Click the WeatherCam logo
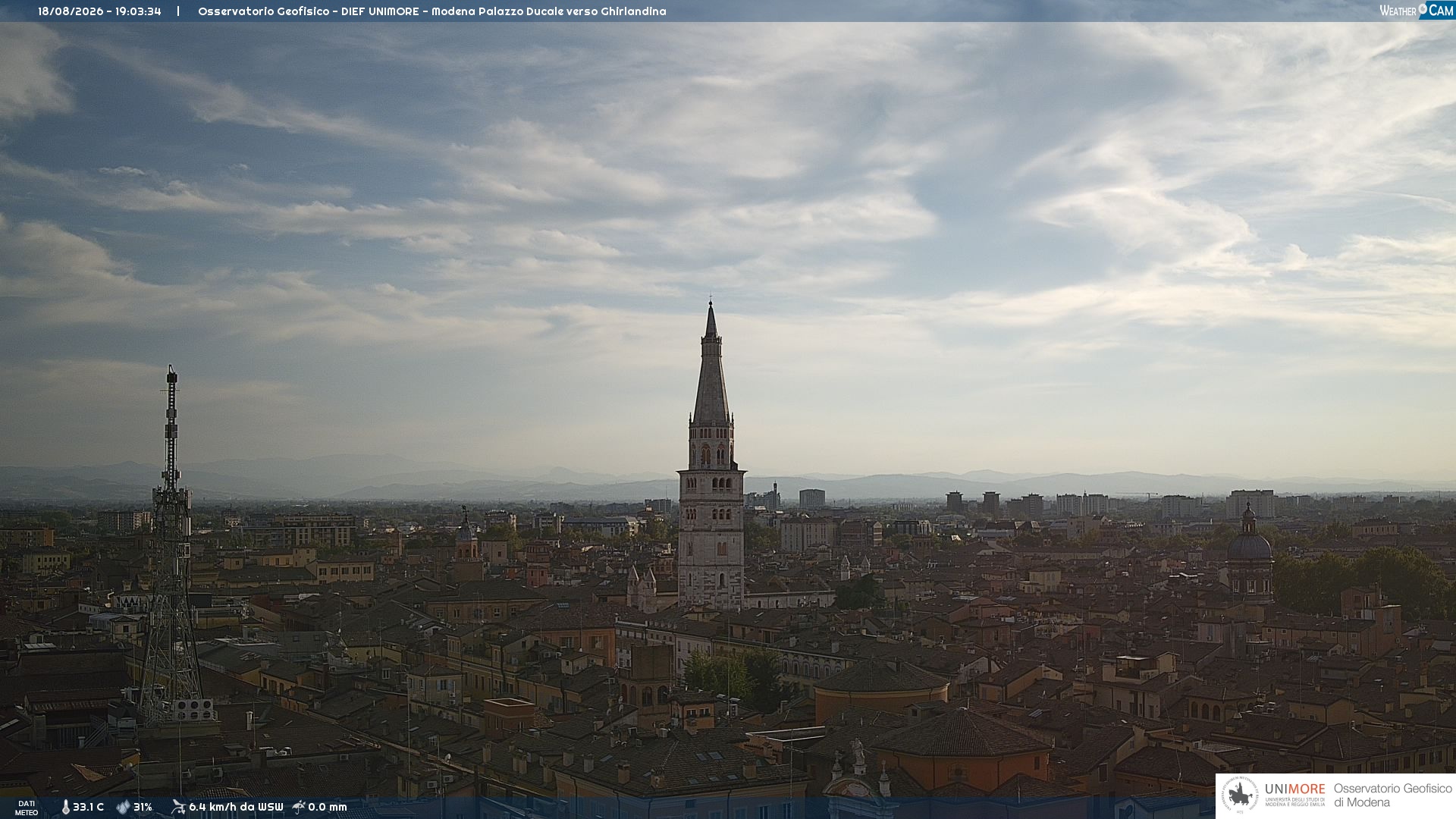Image resolution: width=1456 pixels, height=819 pixels. 1417,10
